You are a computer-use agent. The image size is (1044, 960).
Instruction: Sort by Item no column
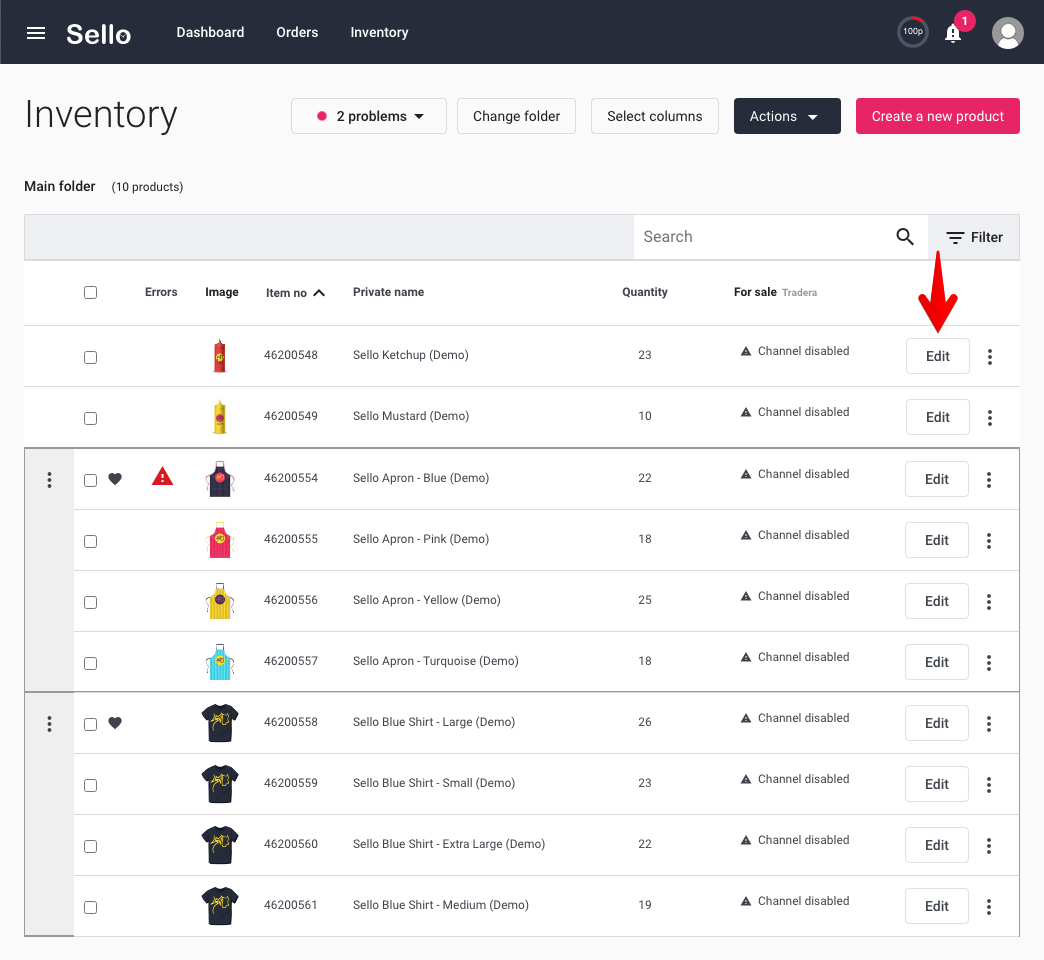pos(295,293)
